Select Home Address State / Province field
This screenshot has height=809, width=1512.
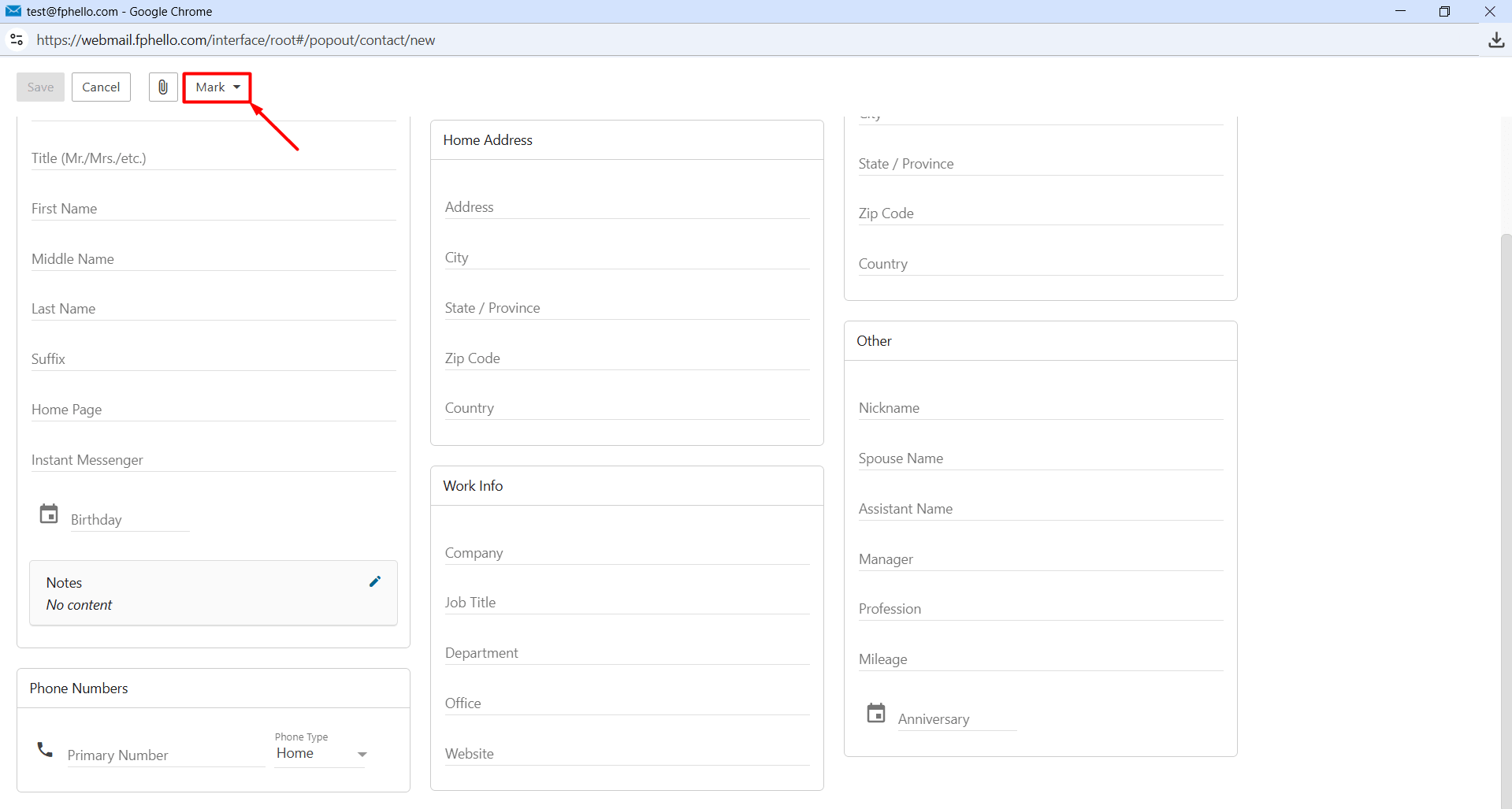(627, 308)
